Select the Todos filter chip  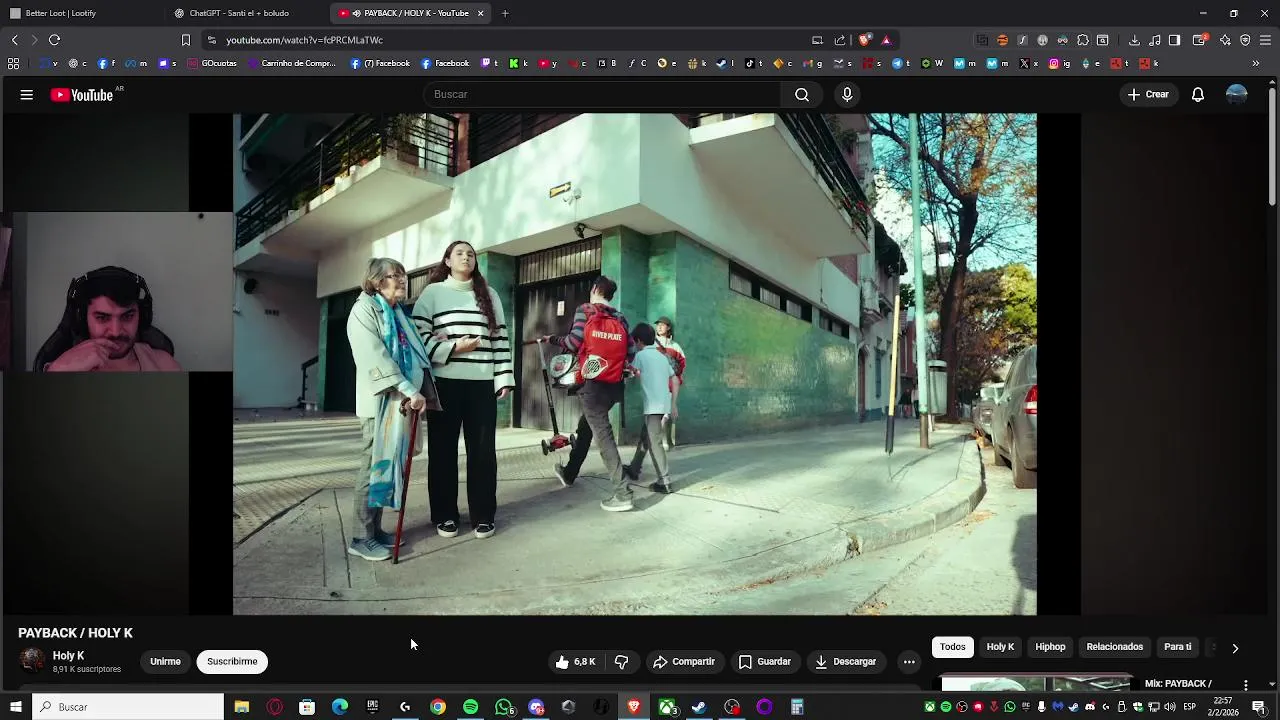coord(953,647)
